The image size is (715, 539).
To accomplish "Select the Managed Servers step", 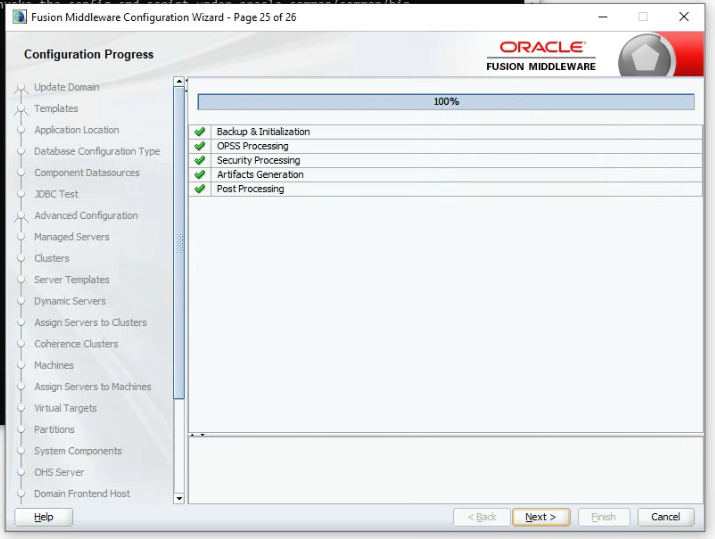I will click(72, 237).
